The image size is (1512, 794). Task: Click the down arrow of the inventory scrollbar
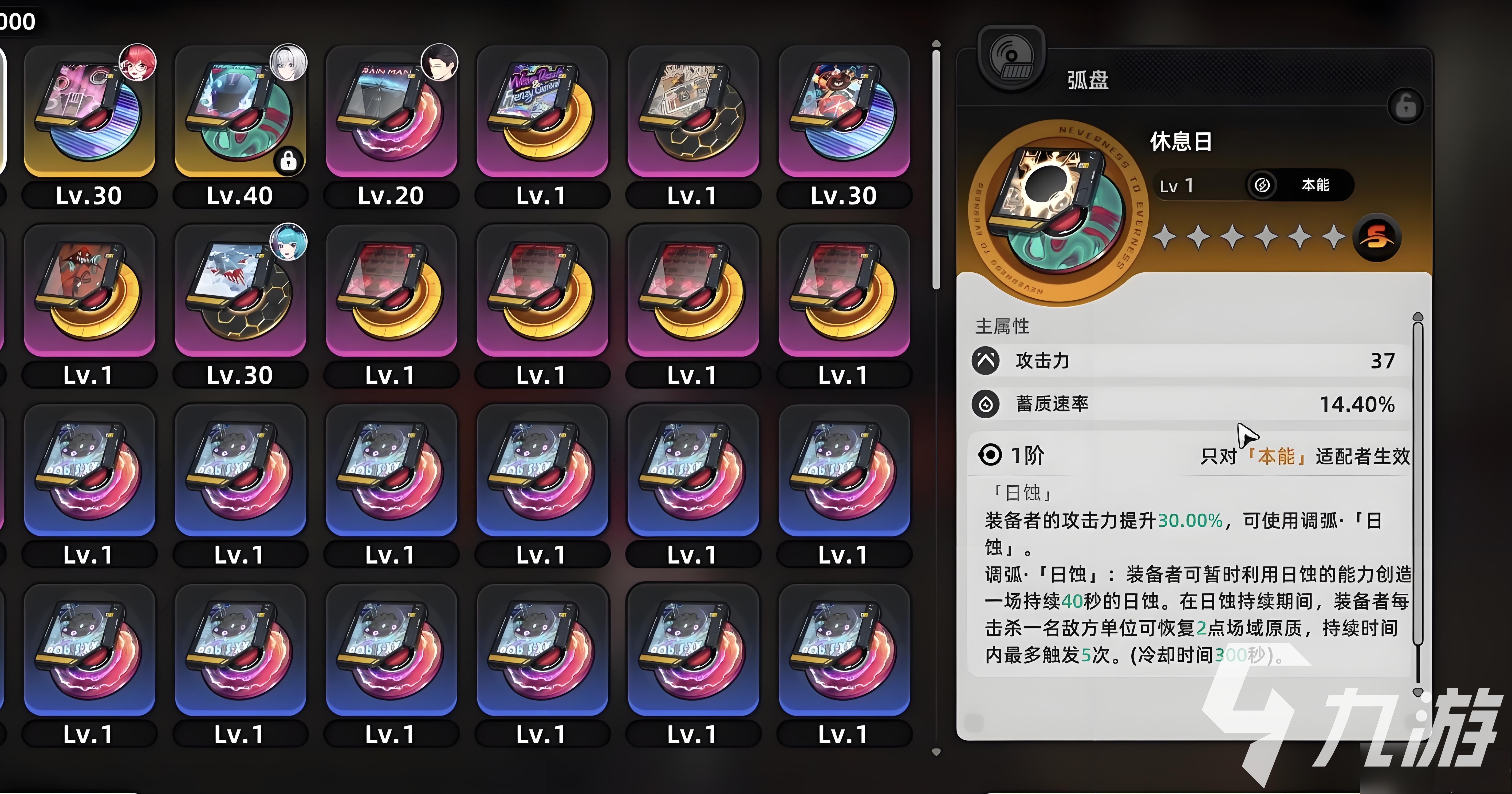936,752
